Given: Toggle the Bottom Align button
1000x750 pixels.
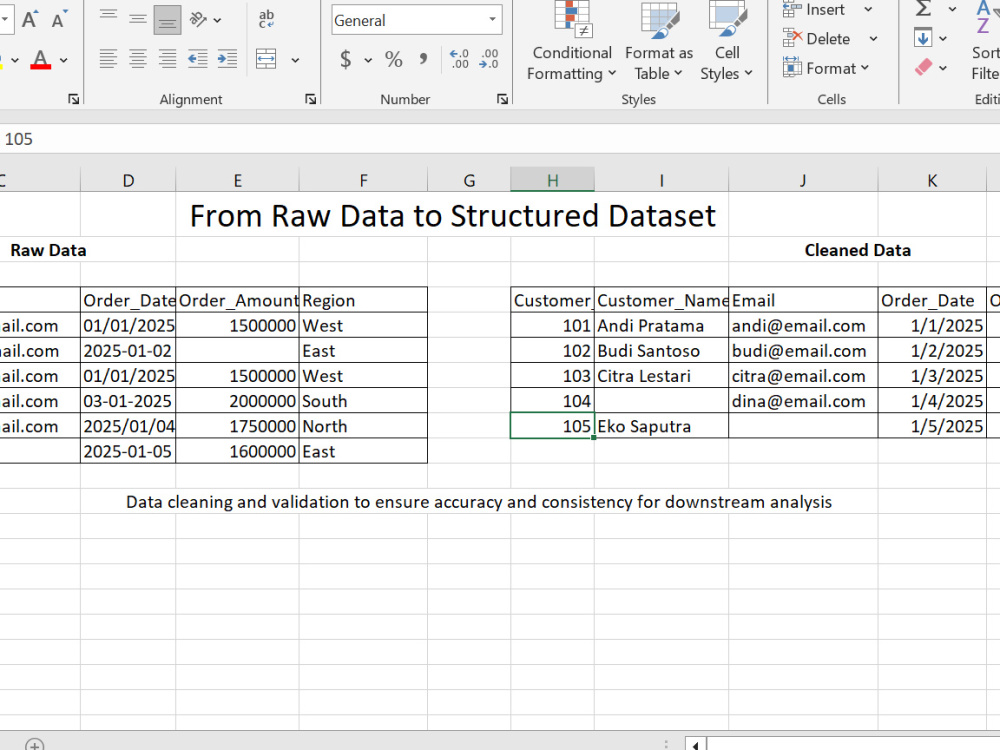Looking at the screenshot, I should (167, 20).
